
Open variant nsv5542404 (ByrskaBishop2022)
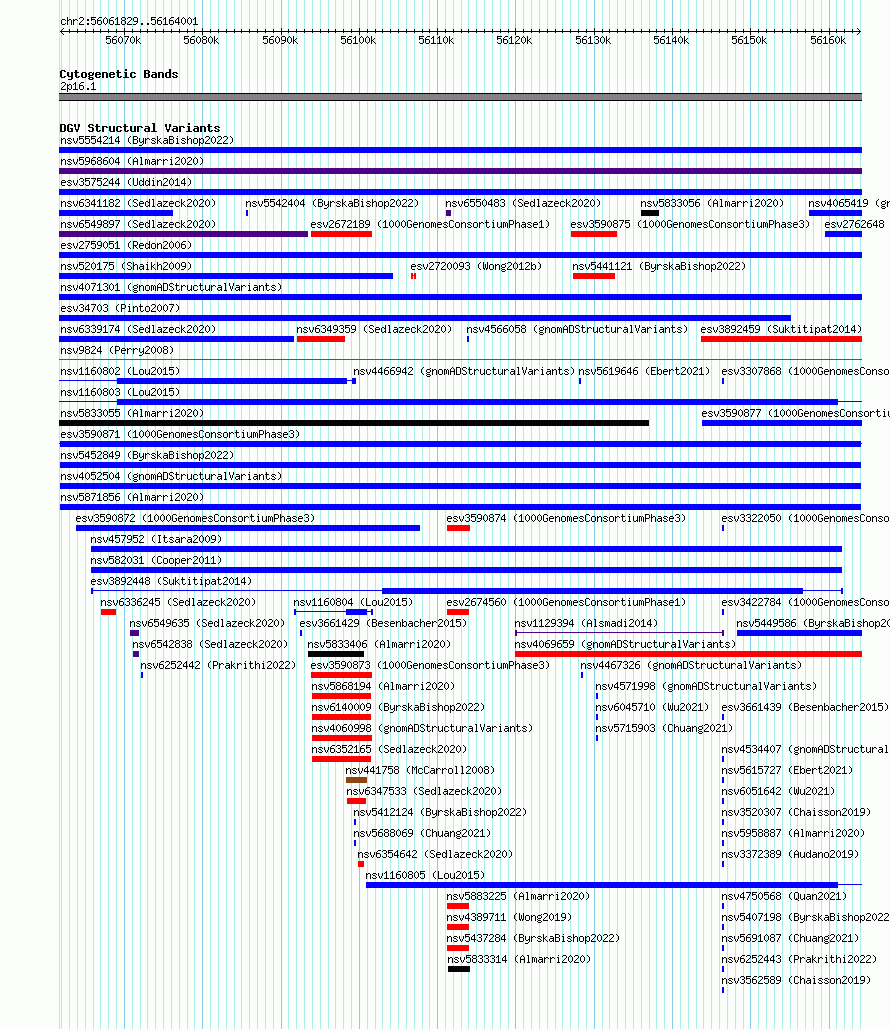(331, 203)
